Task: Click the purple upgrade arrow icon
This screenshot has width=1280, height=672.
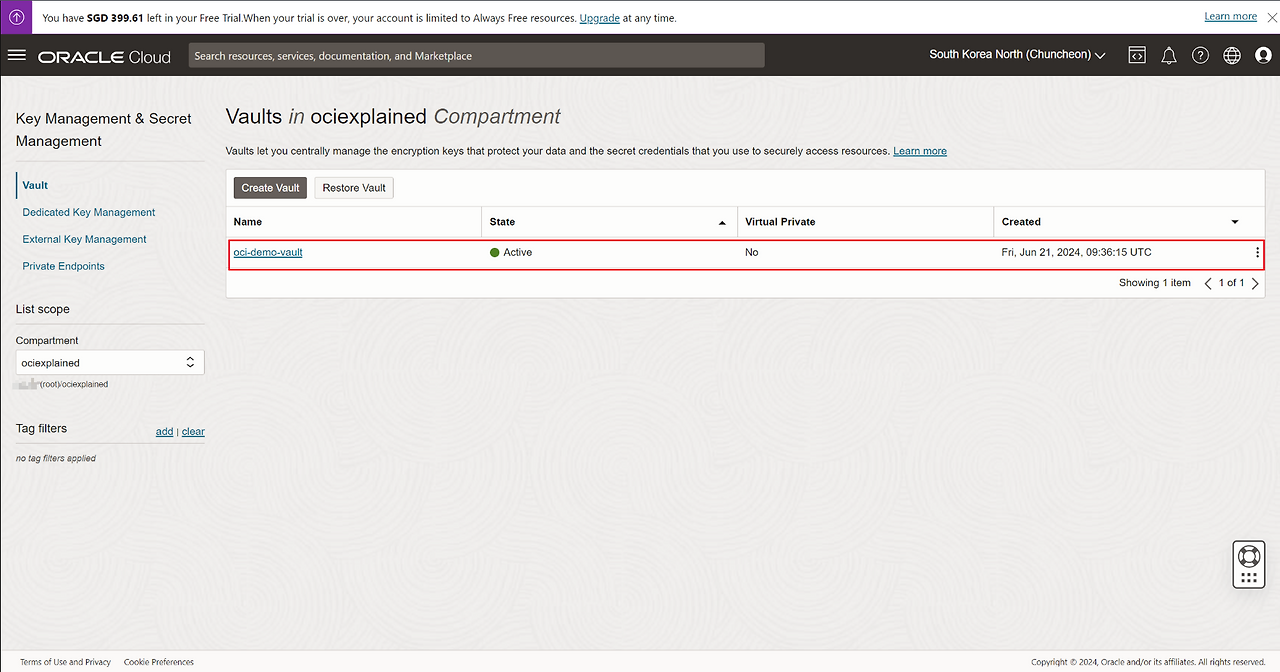Action: coord(17,17)
